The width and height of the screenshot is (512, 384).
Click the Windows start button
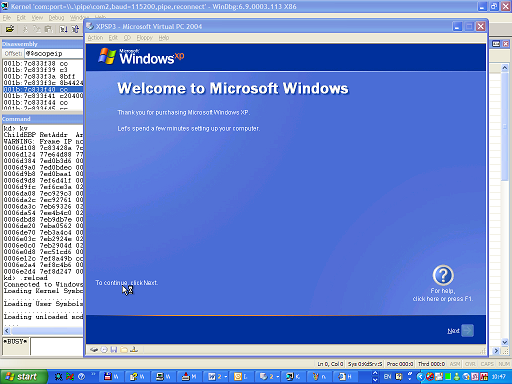coord(23,377)
